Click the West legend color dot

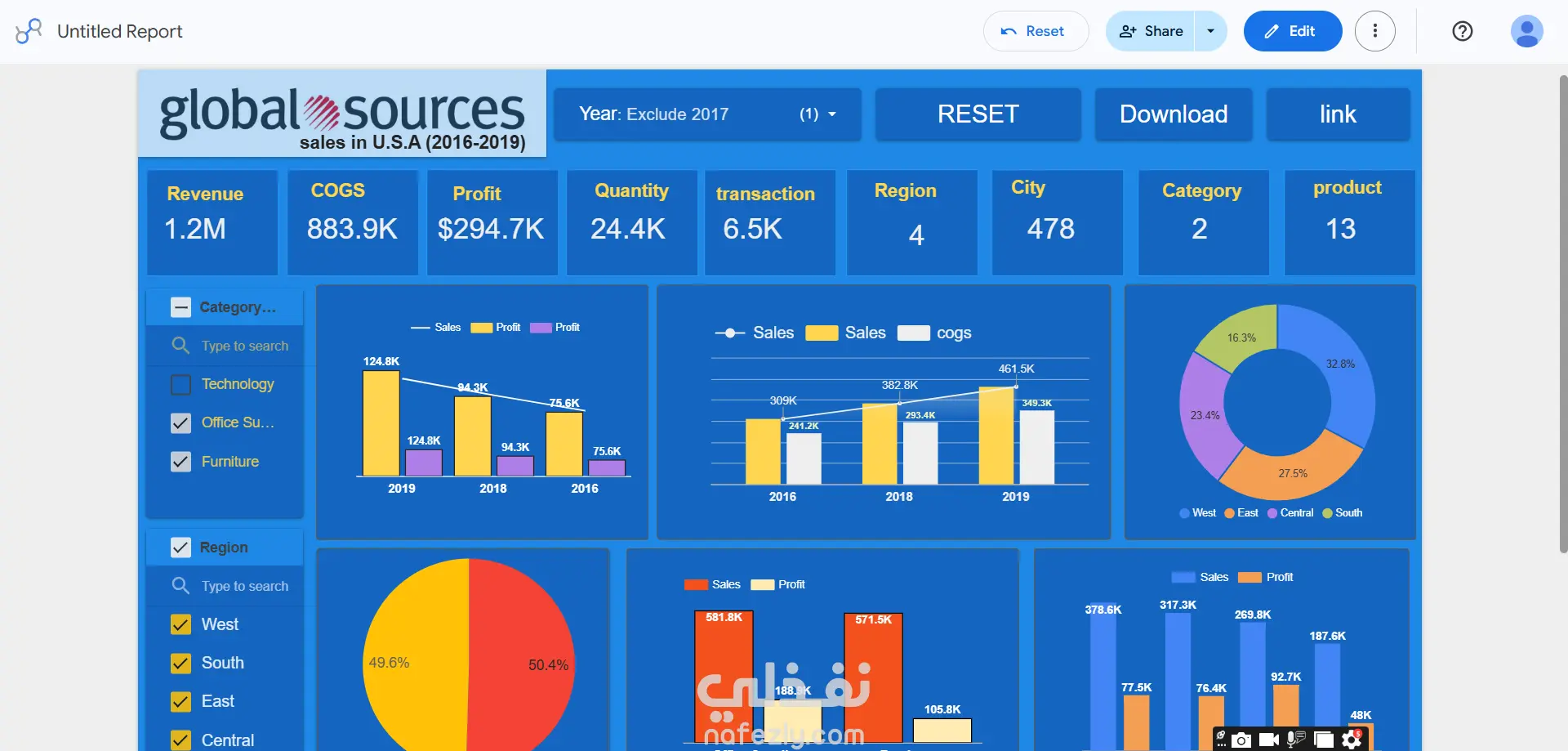pos(1184,513)
